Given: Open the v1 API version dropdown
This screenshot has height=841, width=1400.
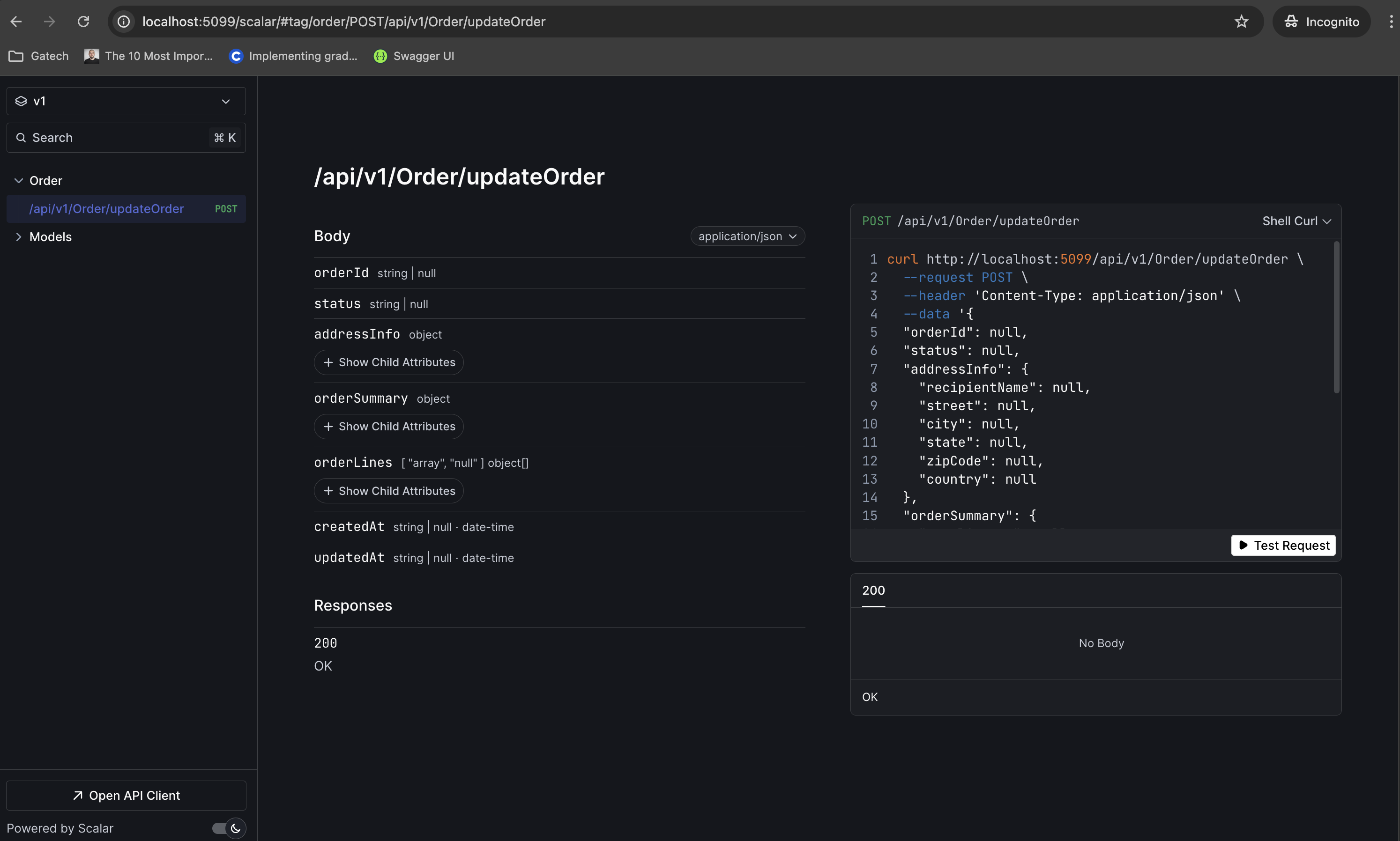Looking at the screenshot, I should pyautogui.click(x=126, y=102).
